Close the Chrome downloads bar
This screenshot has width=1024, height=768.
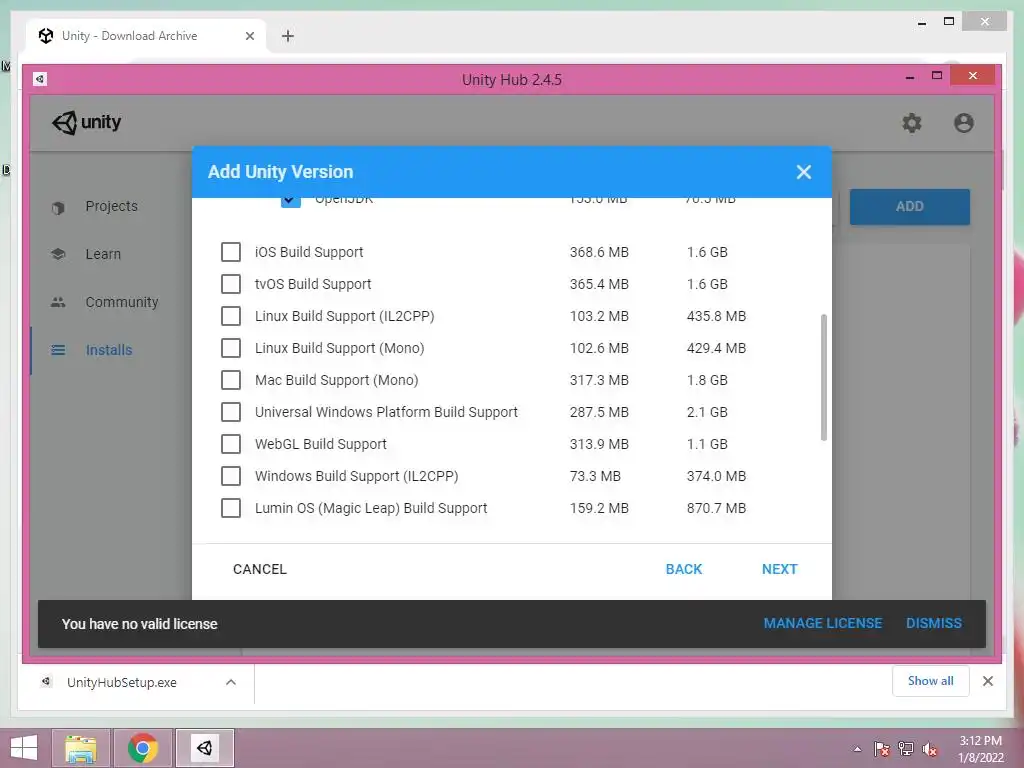pyautogui.click(x=987, y=681)
